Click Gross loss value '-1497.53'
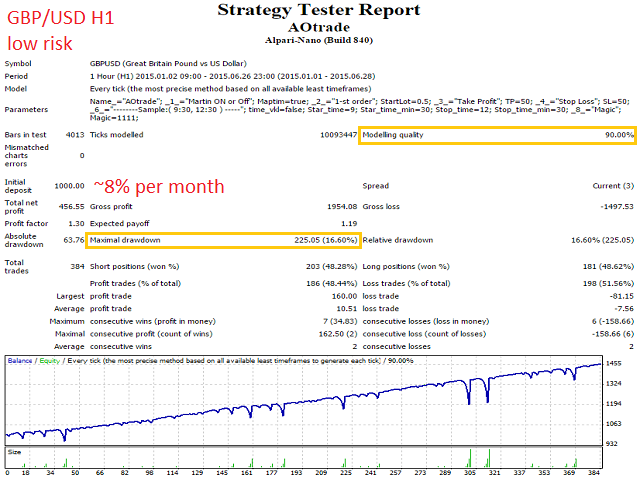The width and height of the screenshot is (640, 480). click(617, 207)
